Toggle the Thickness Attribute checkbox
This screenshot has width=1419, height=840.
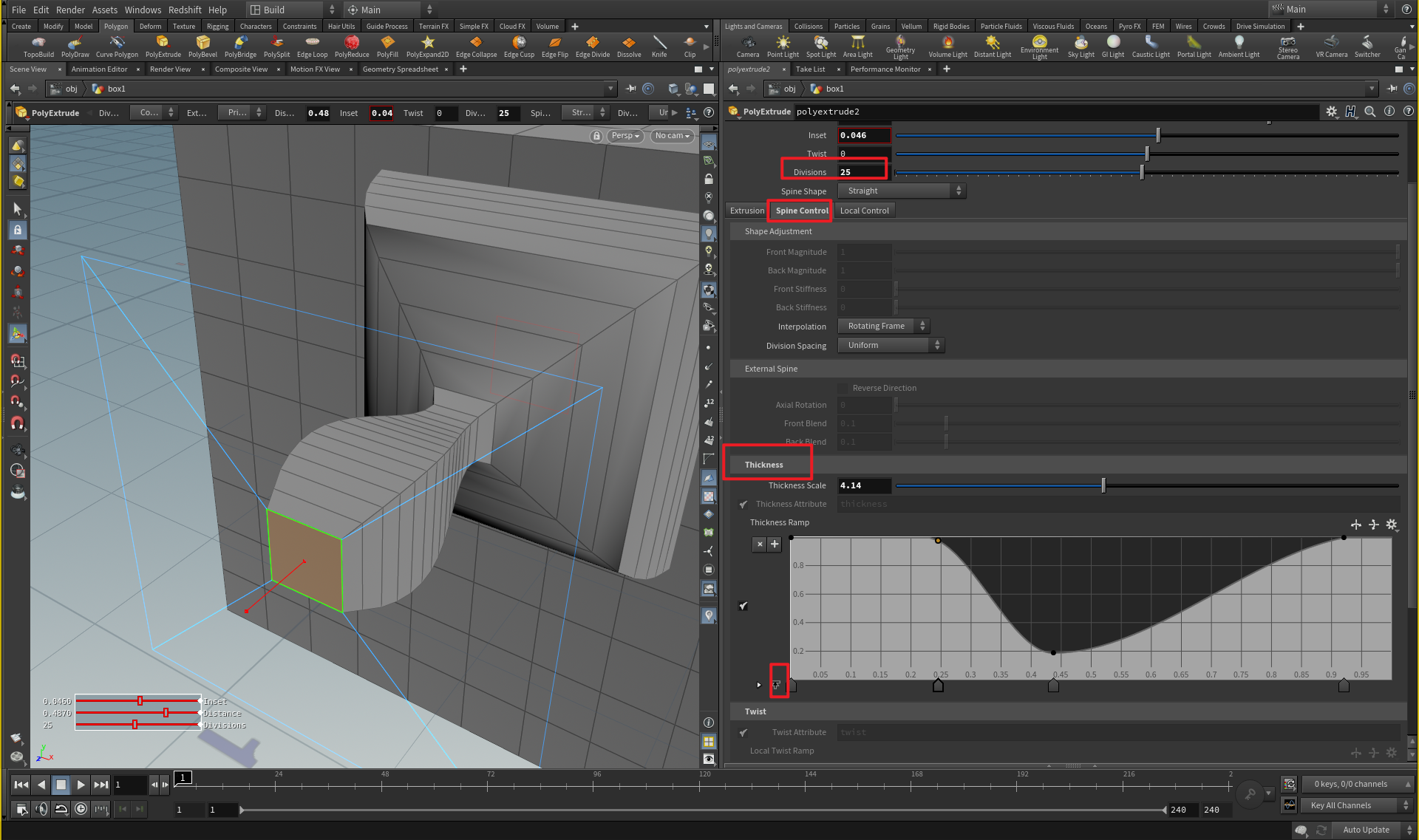[x=743, y=504]
